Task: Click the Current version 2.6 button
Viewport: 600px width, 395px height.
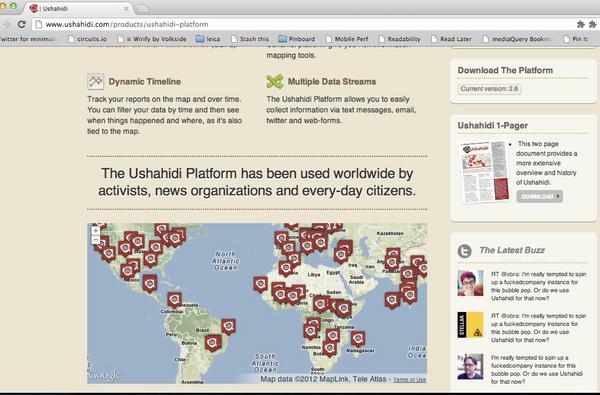Action: pos(489,89)
